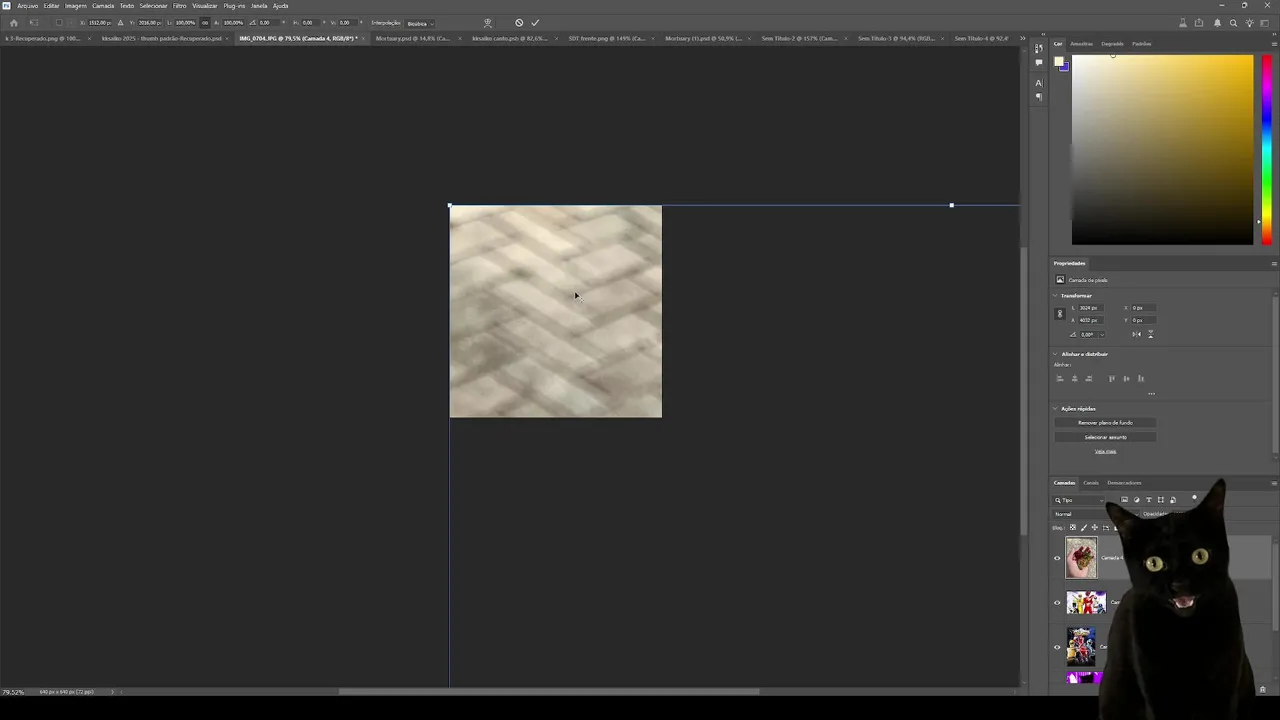Open the Visualizar menu

click(205, 6)
